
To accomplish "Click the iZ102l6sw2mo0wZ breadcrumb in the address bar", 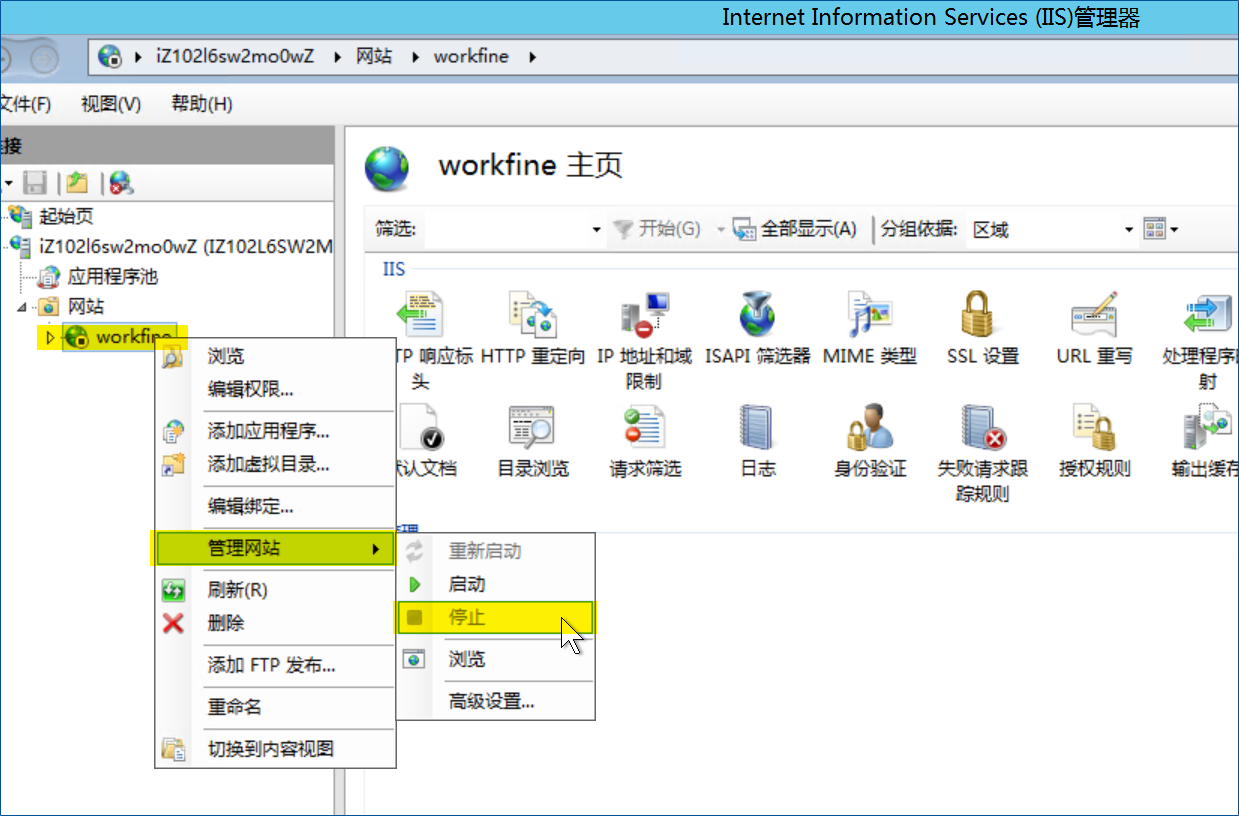I will [235, 57].
